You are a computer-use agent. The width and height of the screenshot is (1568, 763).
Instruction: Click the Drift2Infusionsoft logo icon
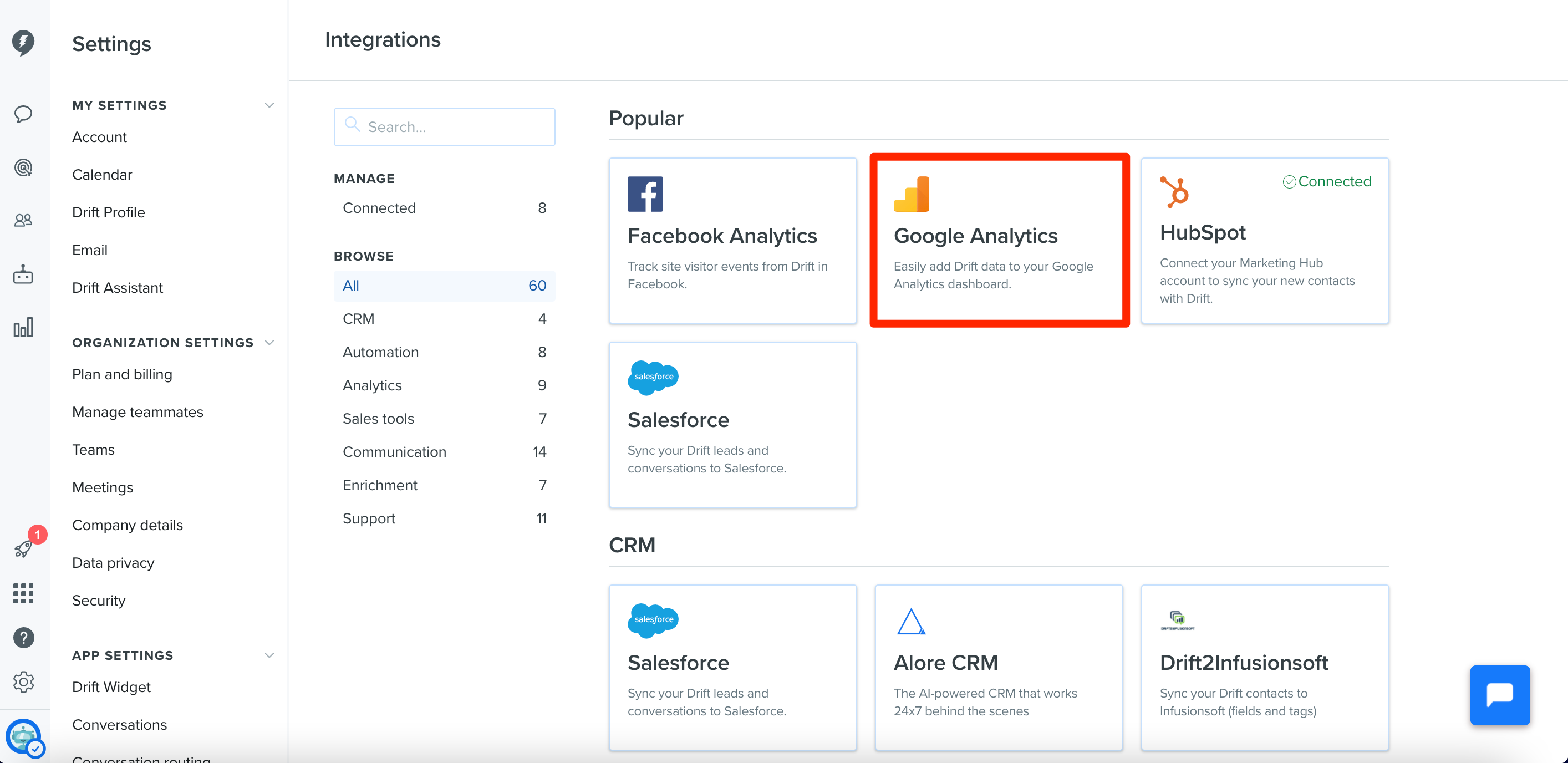tap(1177, 620)
